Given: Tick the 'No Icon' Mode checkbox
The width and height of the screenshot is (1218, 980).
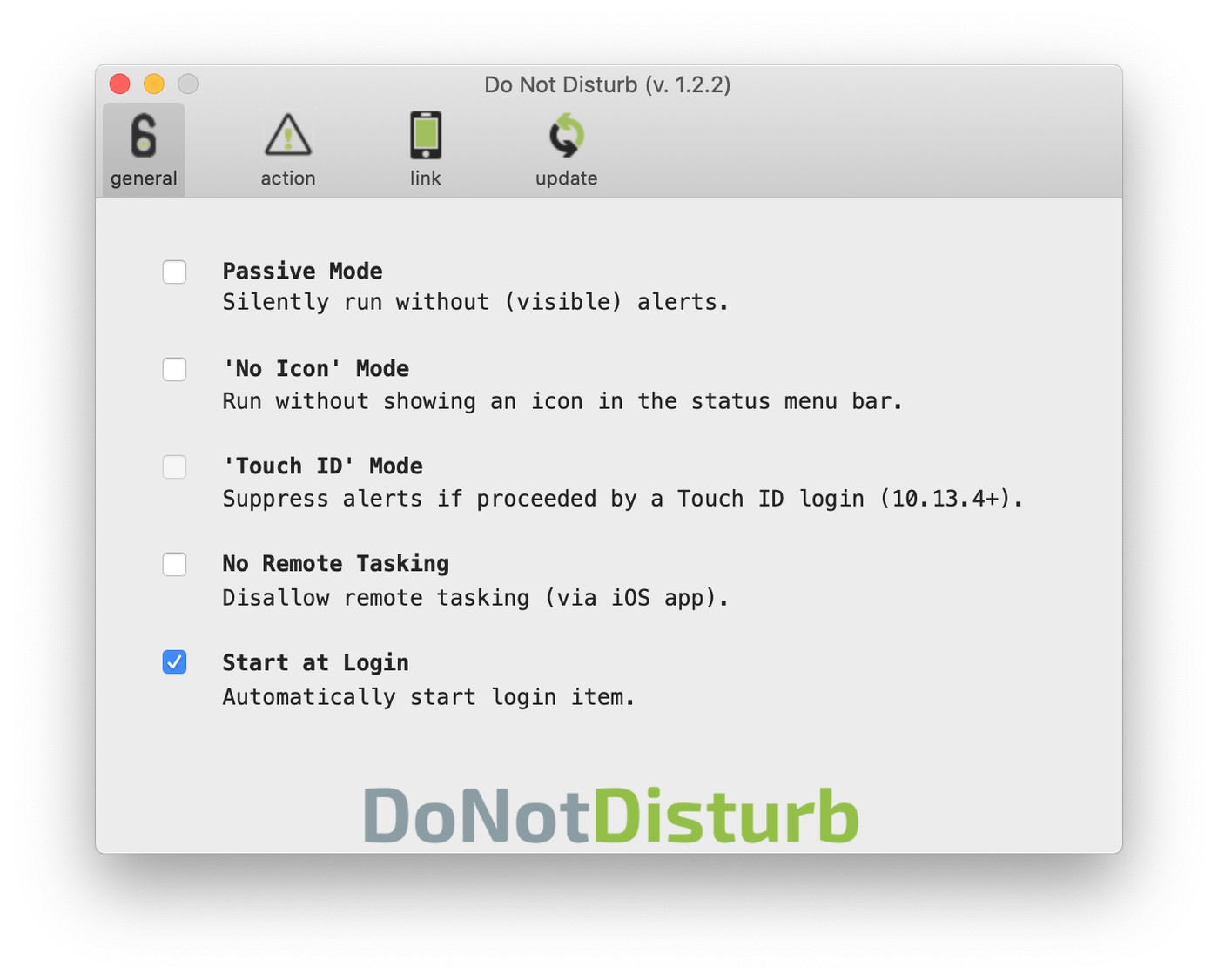Looking at the screenshot, I should [x=175, y=369].
